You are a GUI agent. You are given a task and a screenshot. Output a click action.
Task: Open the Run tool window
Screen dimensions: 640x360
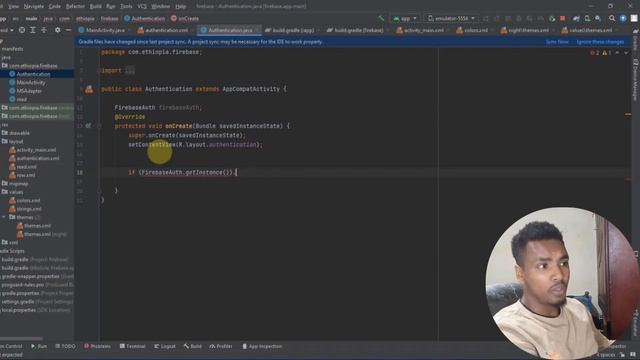pos(39,346)
